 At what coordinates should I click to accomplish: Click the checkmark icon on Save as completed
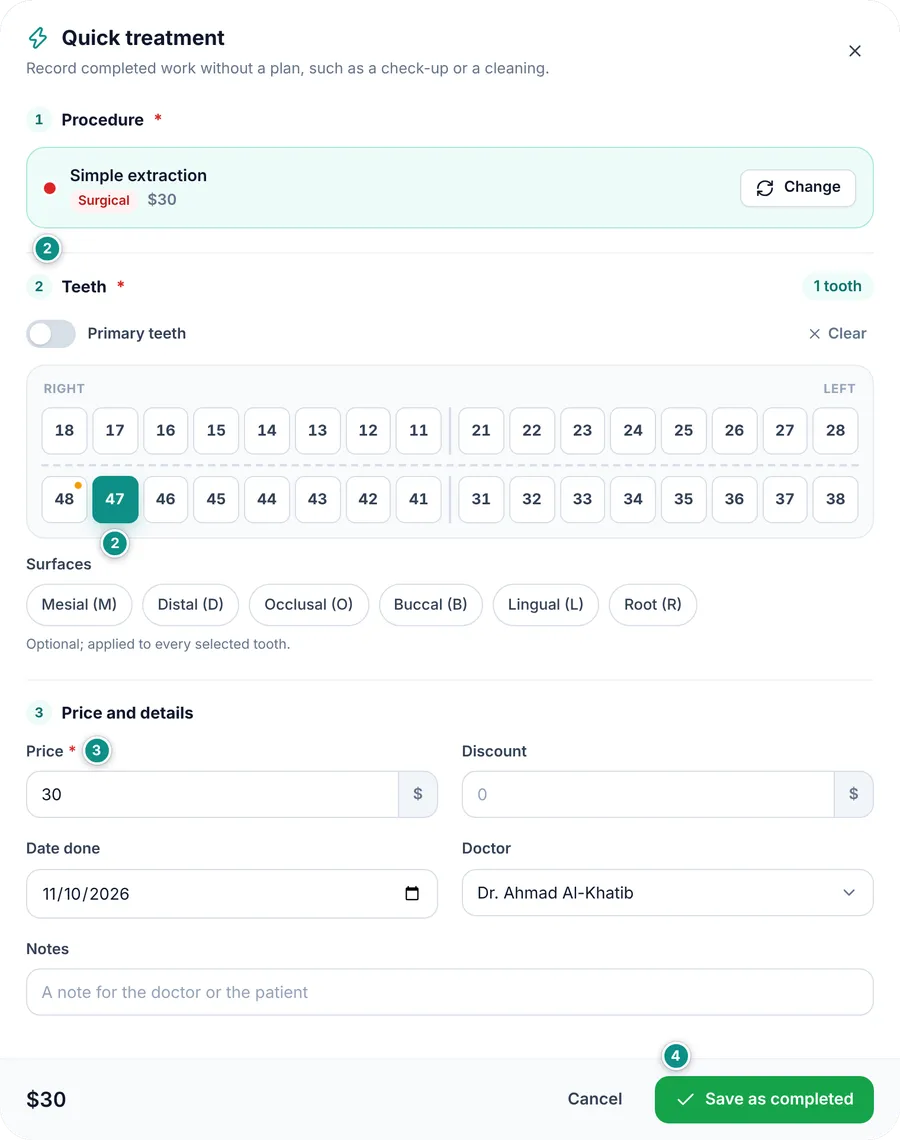pos(685,1099)
